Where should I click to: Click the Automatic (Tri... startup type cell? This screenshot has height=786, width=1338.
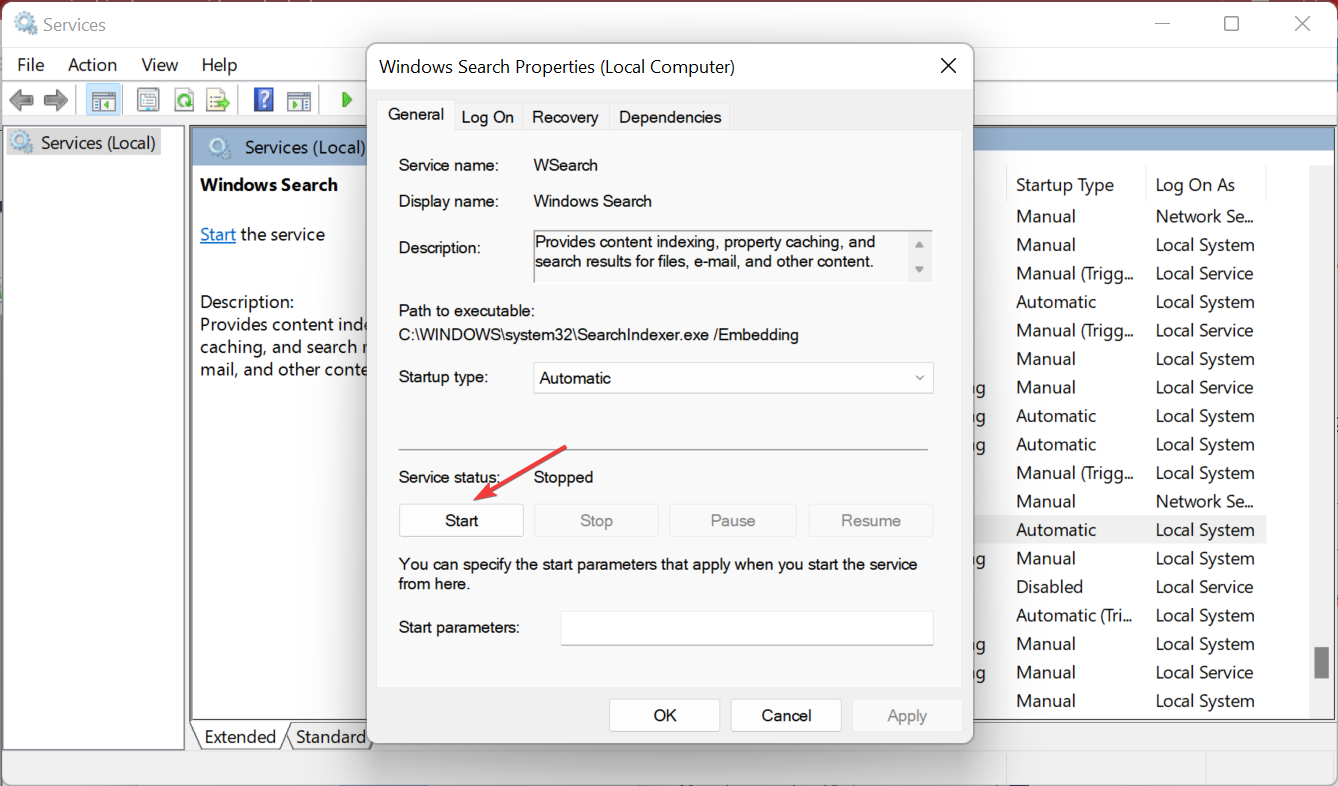point(1074,616)
